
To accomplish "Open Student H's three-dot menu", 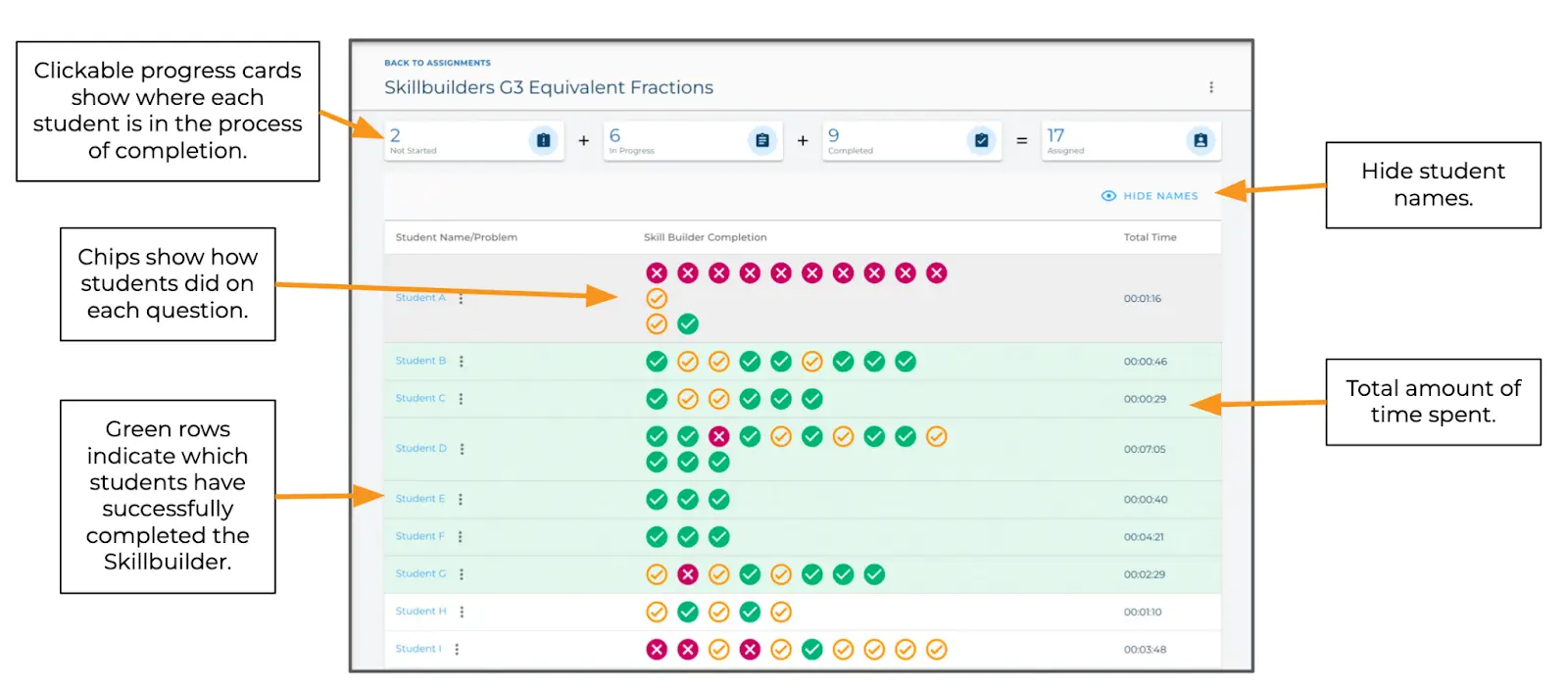I will point(462,612).
